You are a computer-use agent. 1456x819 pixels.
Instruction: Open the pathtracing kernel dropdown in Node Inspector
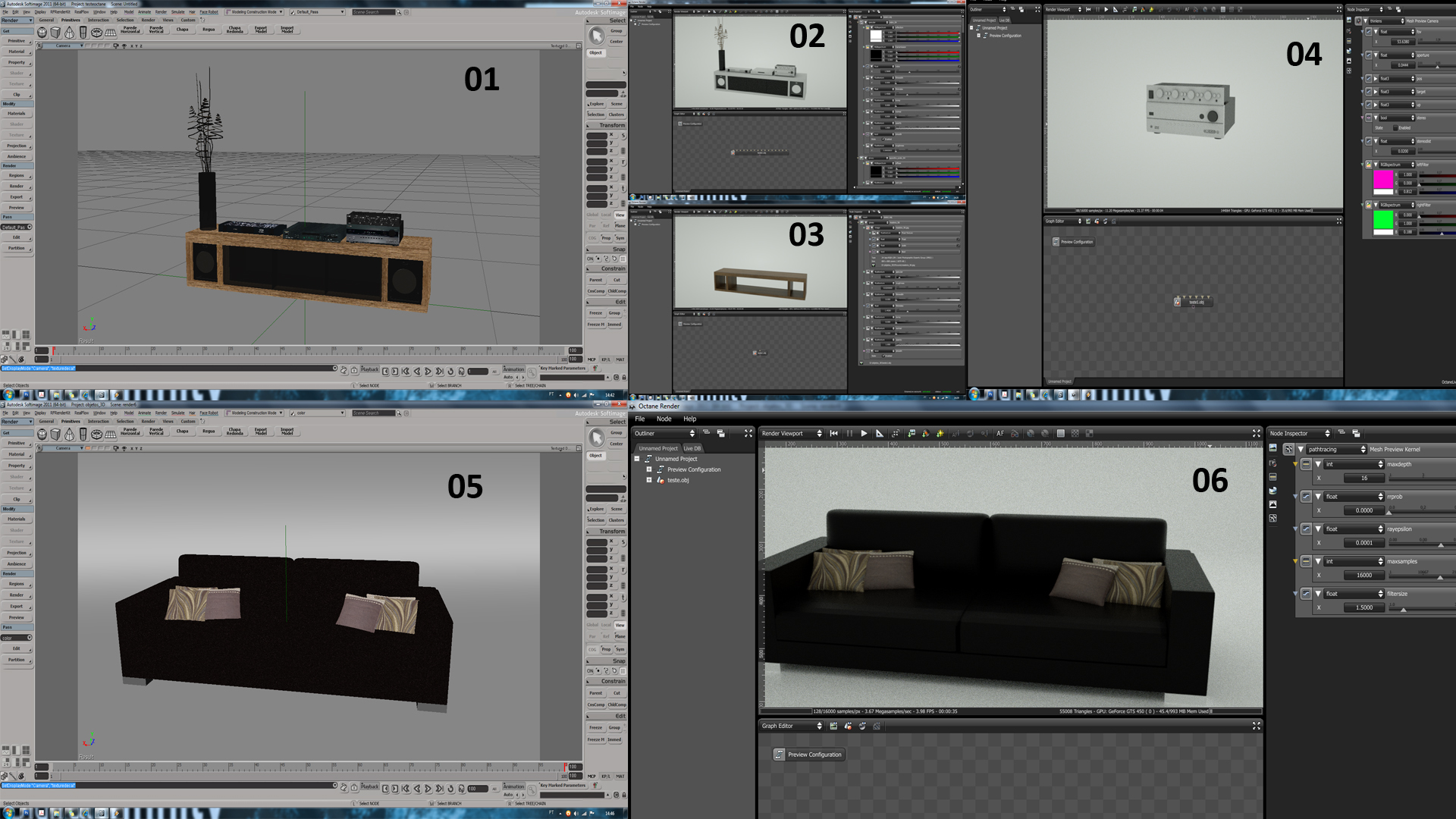[x=1336, y=449]
